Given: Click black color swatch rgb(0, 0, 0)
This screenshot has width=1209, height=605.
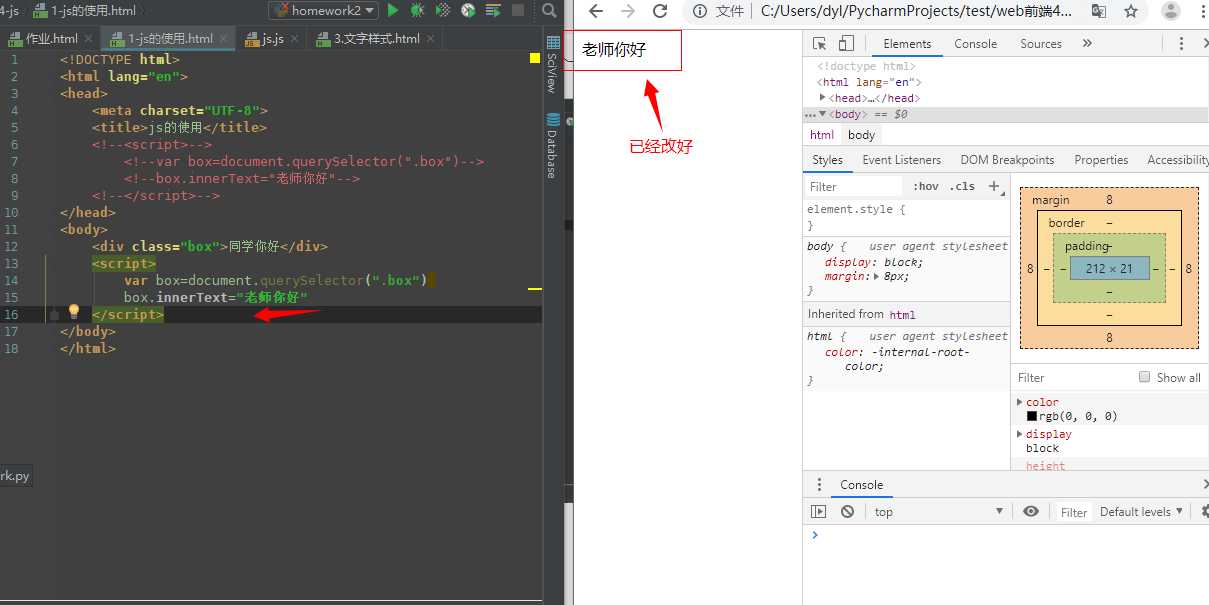Looking at the screenshot, I should [1032, 416].
